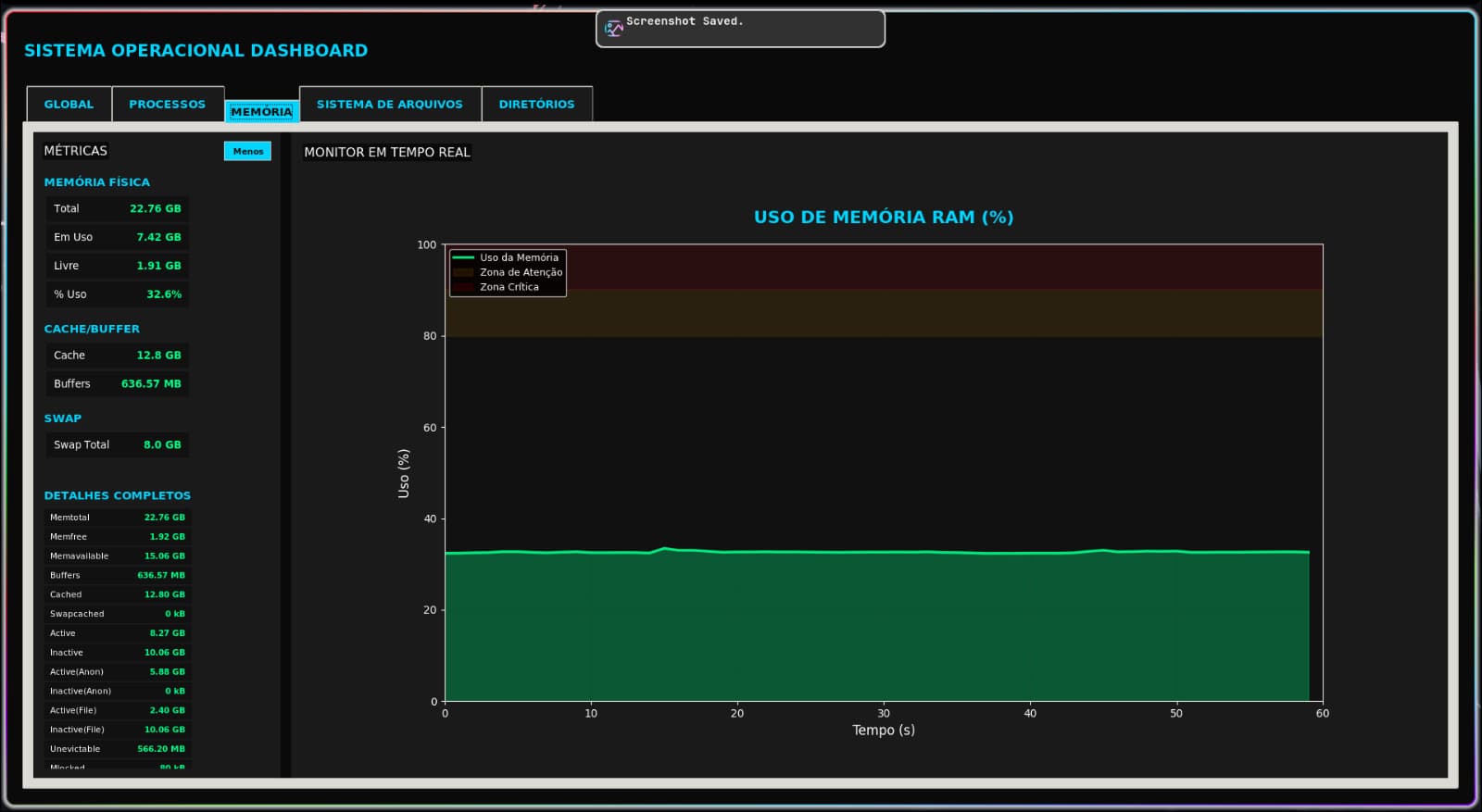This screenshot has width=1482, height=812.
Task: Click the % Uso 32.6% value
Action: point(164,294)
